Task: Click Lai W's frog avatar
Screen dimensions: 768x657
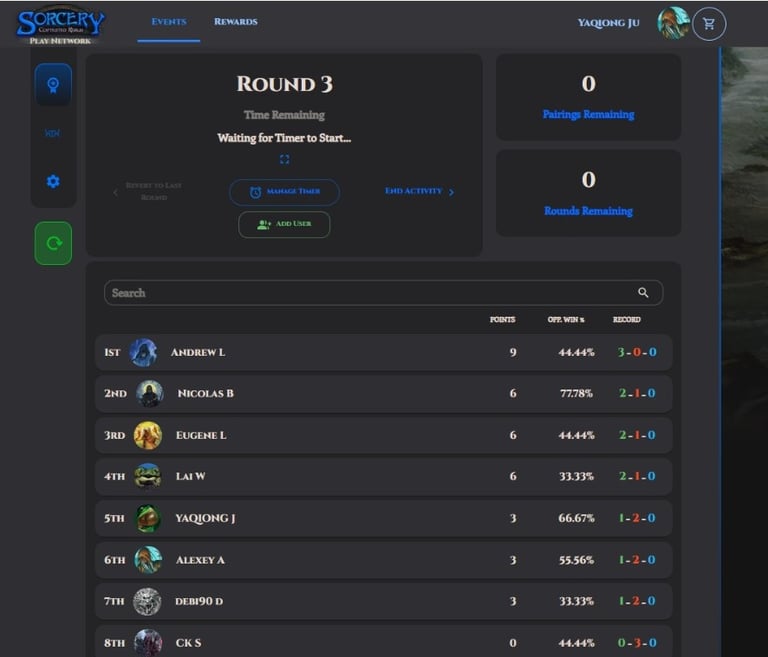Action: point(147,476)
